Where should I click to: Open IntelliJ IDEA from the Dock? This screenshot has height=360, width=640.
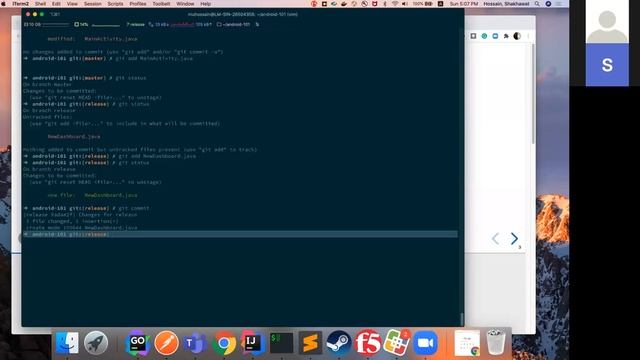point(253,342)
